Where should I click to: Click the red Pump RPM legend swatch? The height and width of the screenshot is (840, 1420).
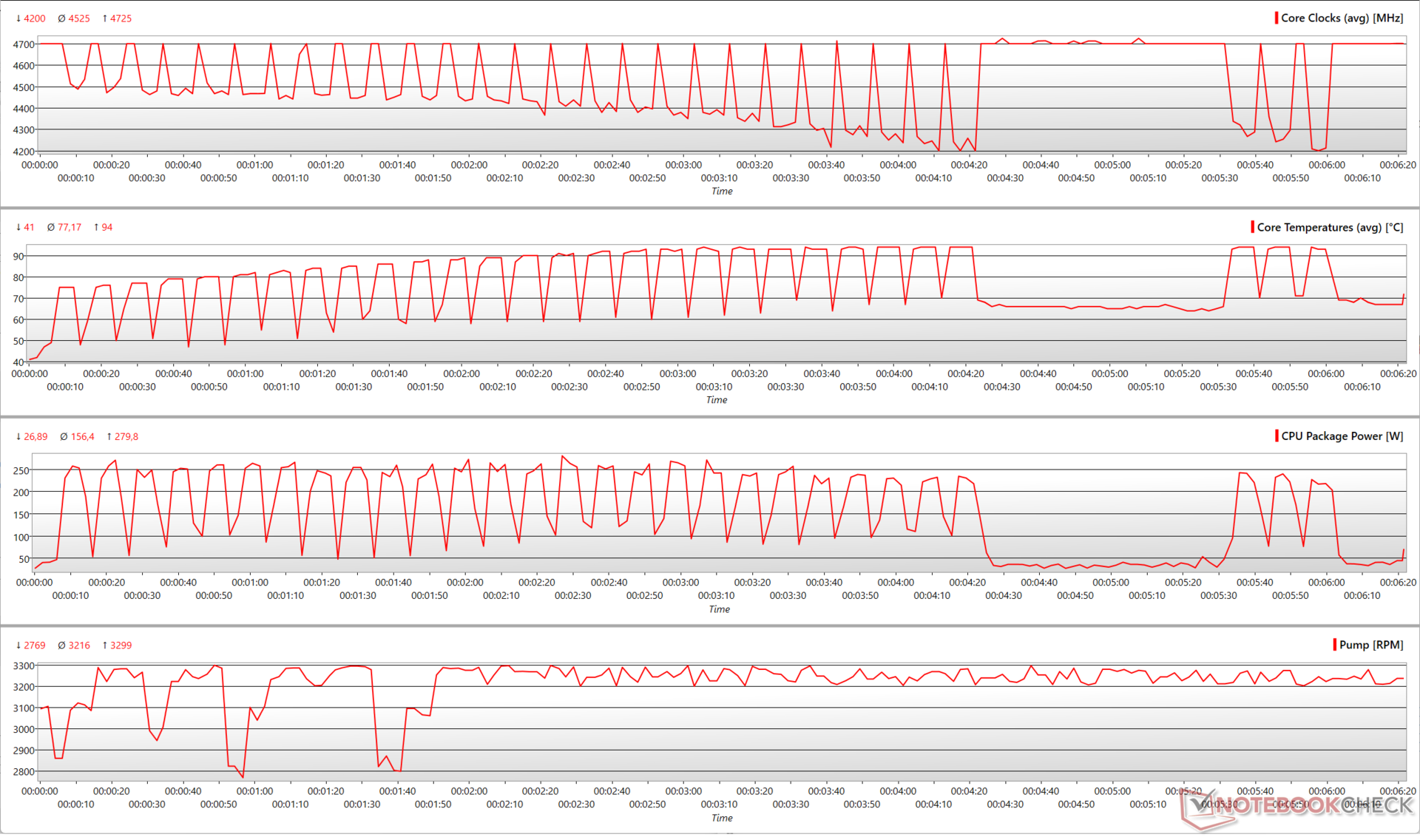pyautogui.click(x=1335, y=645)
